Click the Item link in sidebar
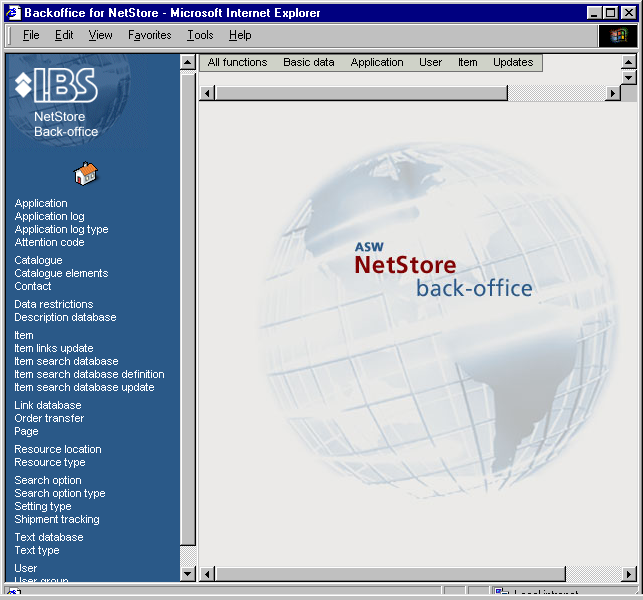643x600 pixels. click(x=24, y=335)
